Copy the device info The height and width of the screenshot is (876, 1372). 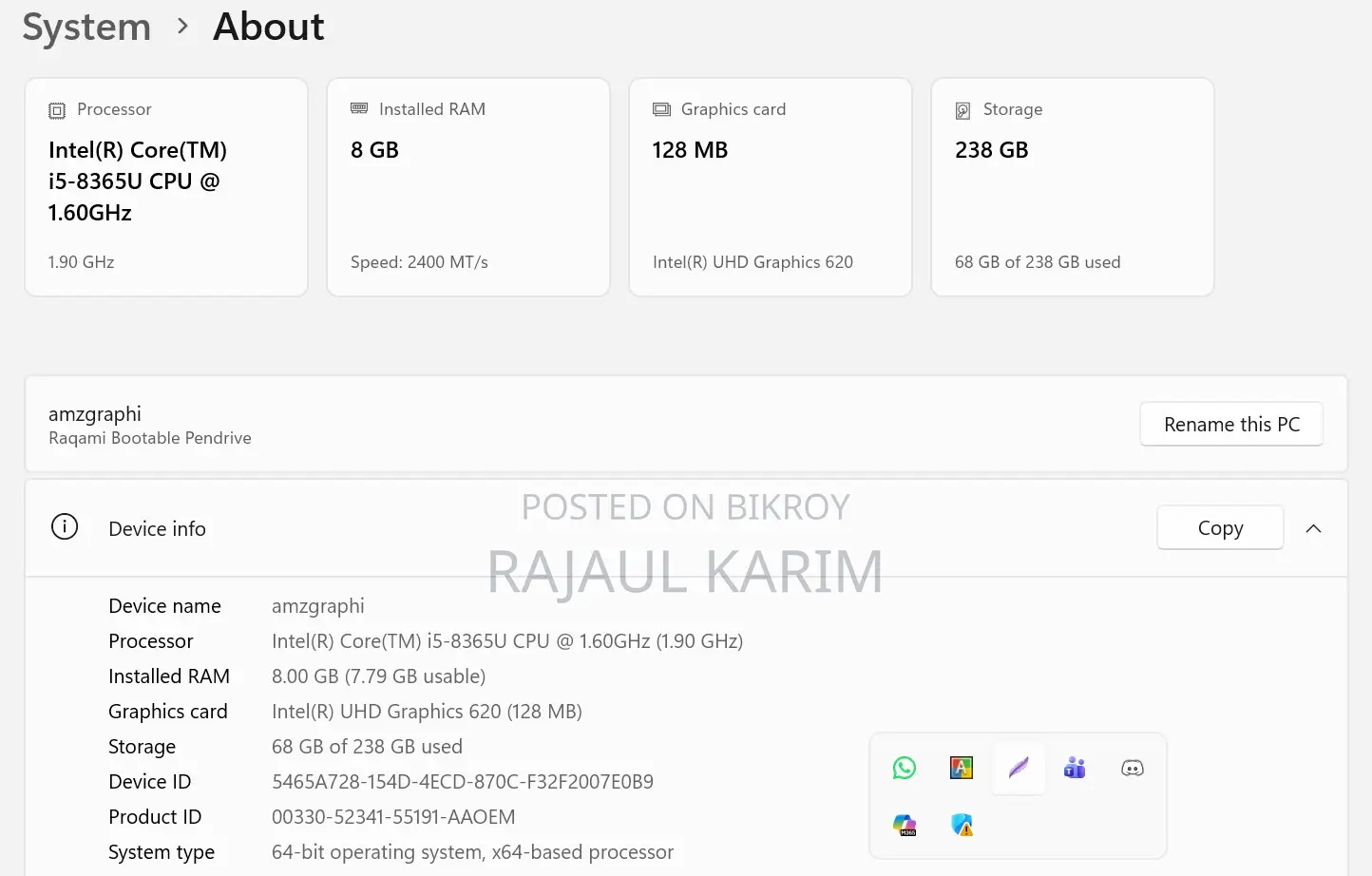1220,528
